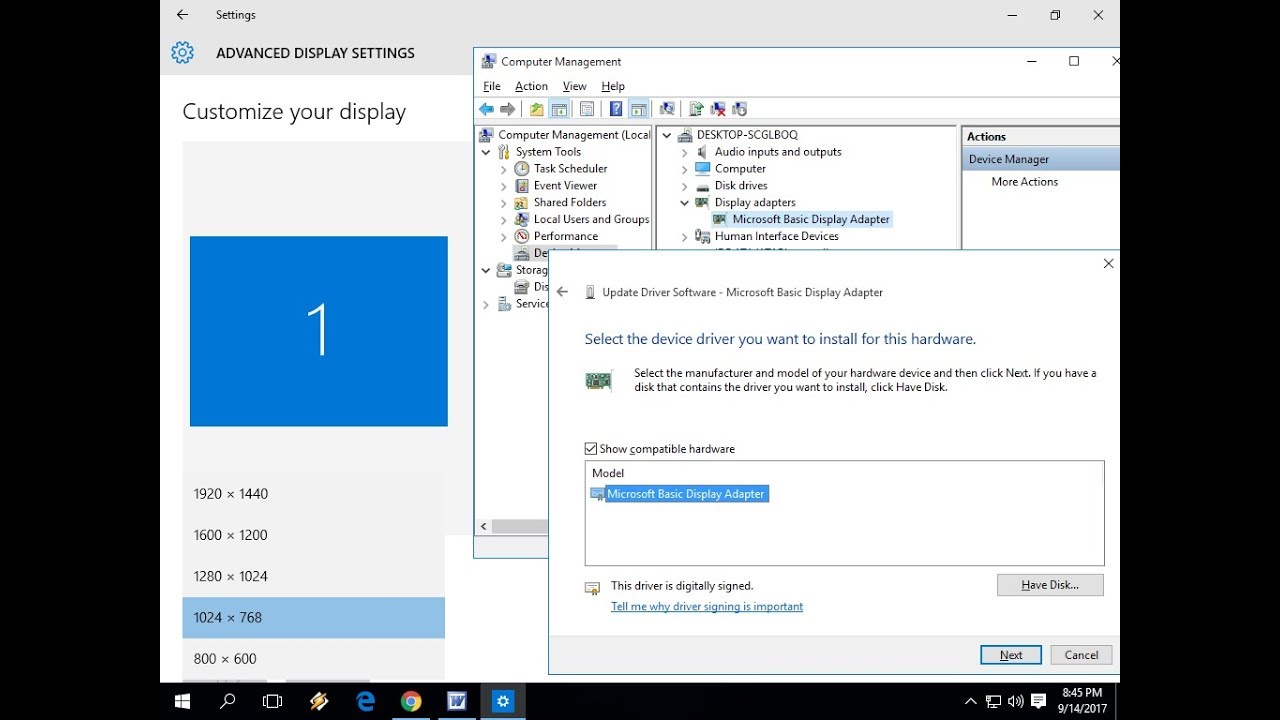Open 'Tell me why driver signing is important' link
Viewport: 1280px width, 720px height.
tap(707, 606)
